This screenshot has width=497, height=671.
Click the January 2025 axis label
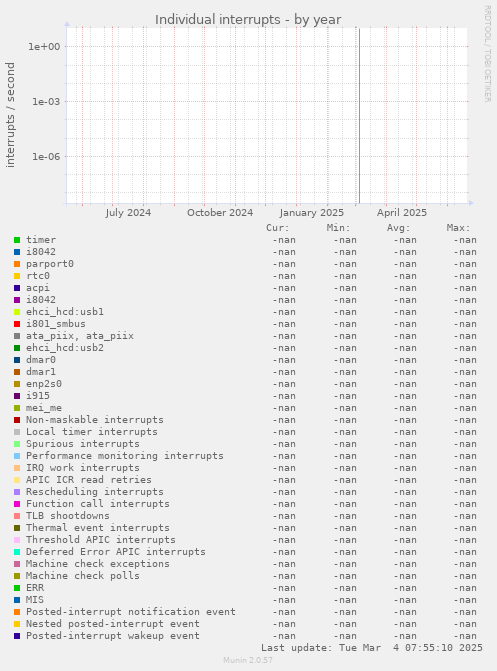312,213
